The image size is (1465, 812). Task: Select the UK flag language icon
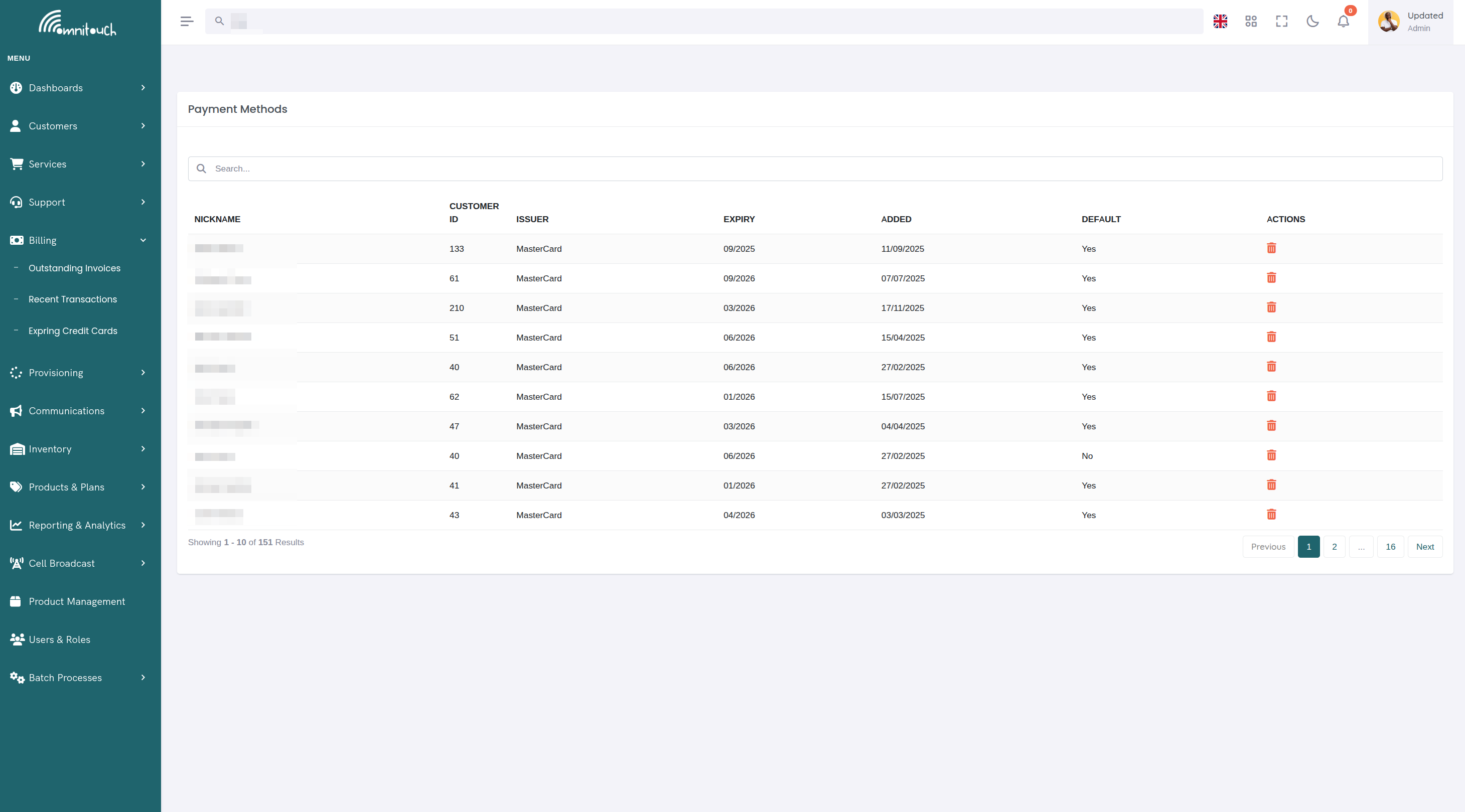pyautogui.click(x=1220, y=21)
